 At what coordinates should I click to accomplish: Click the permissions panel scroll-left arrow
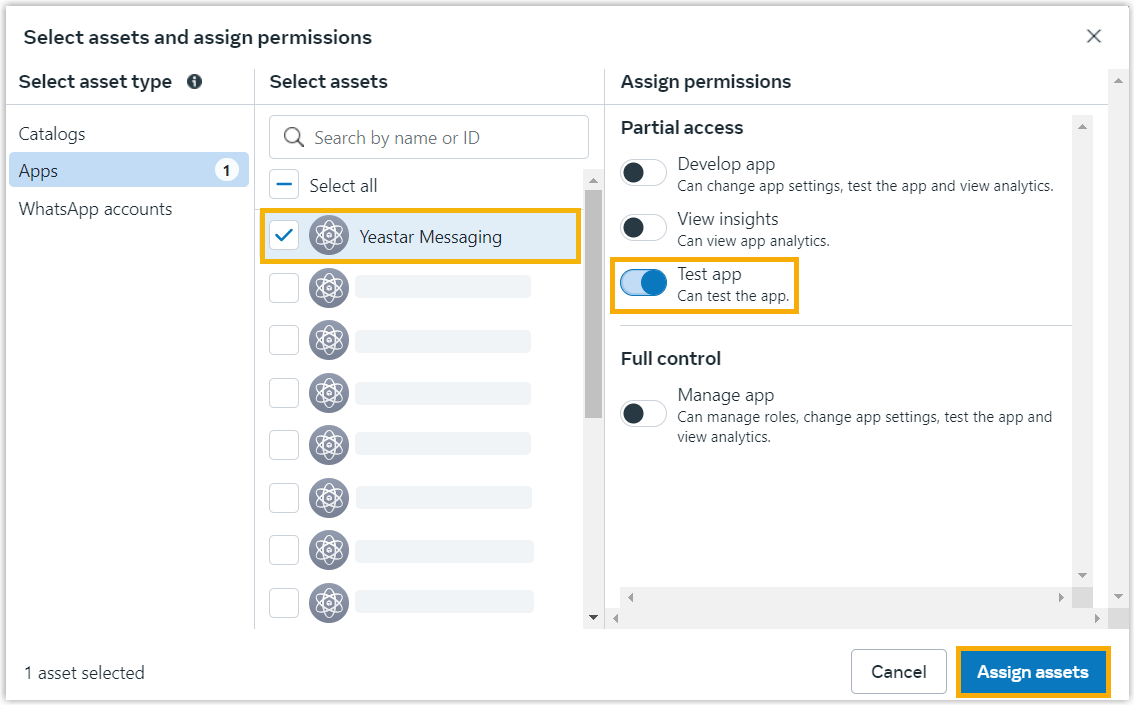click(629, 597)
